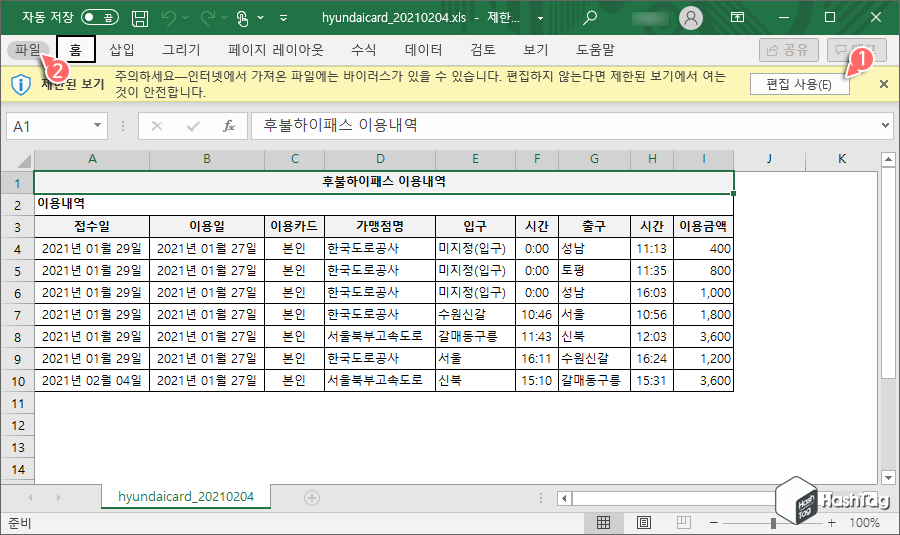Open the 검토 ribbon tab
The height and width of the screenshot is (535, 900).
click(x=483, y=50)
